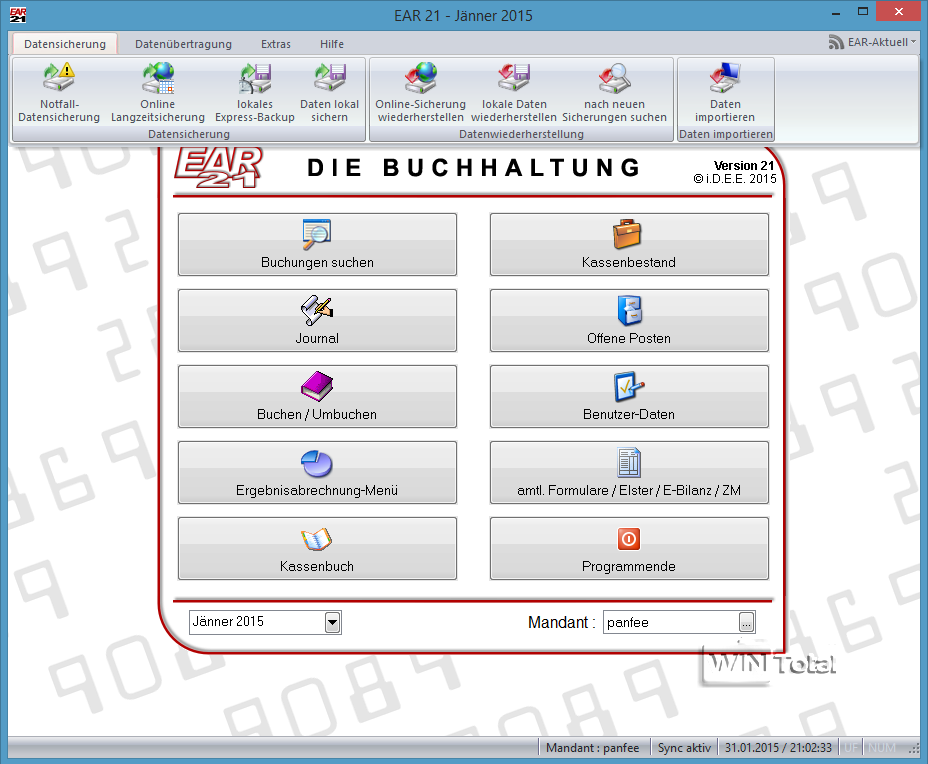Image resolution: width=928 pixels, height=764 pixels.
Task: Click the date and time in status bar
Action: [778, 748]
